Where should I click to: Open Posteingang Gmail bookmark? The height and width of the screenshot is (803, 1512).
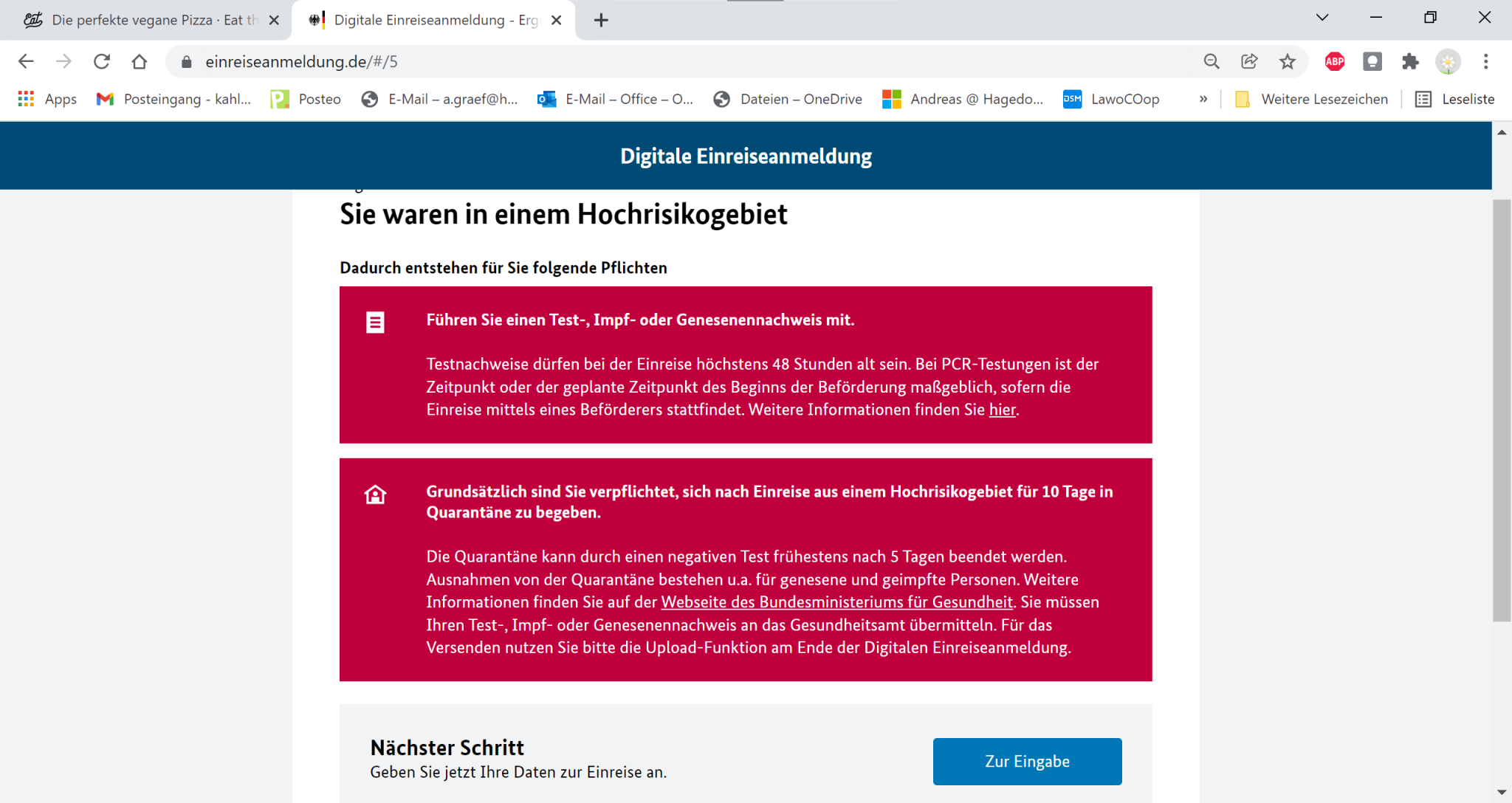(174, 99)
